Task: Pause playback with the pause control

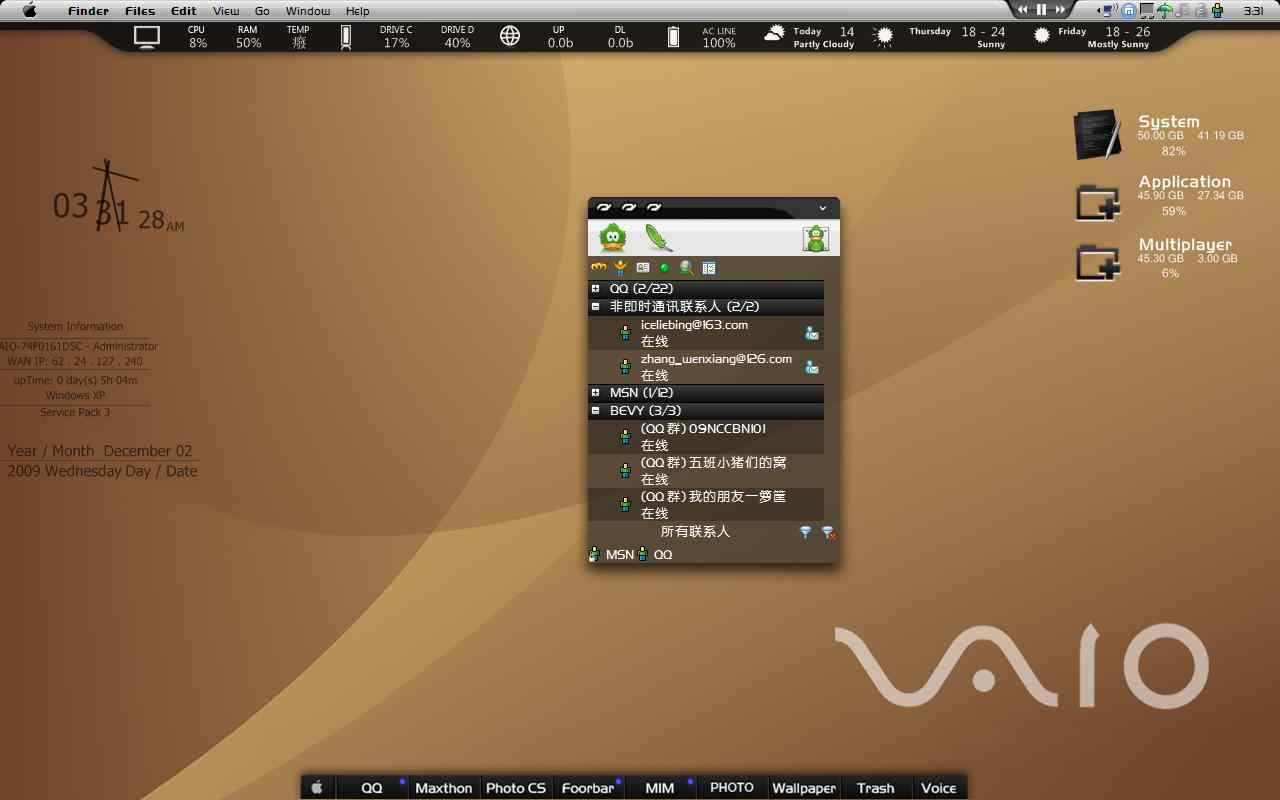Action: coord(1041,9)
